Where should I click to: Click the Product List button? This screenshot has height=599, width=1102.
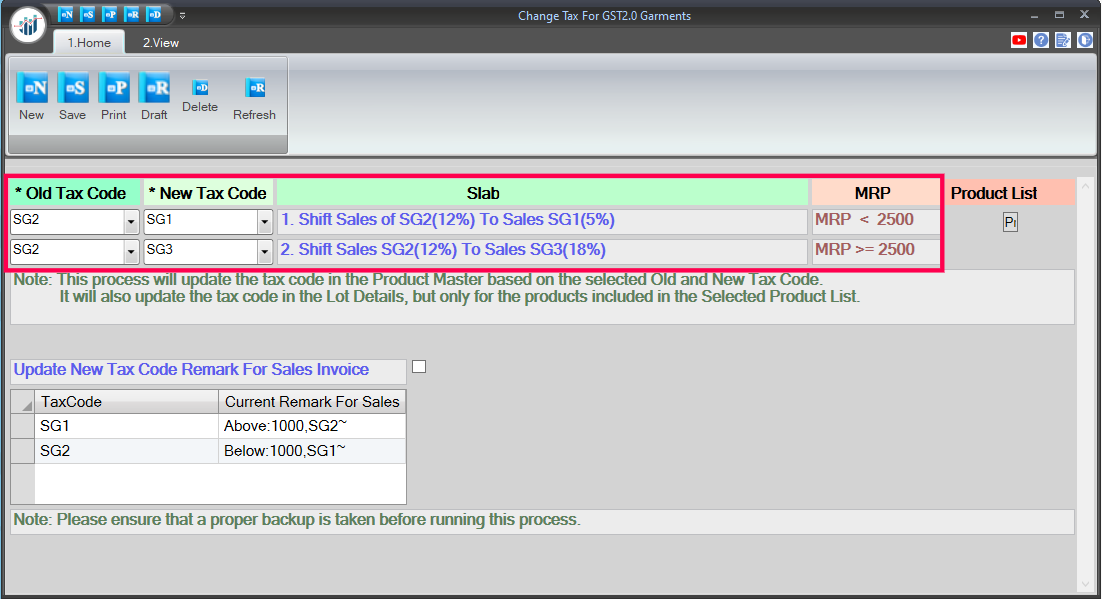tap(1010, 222)
